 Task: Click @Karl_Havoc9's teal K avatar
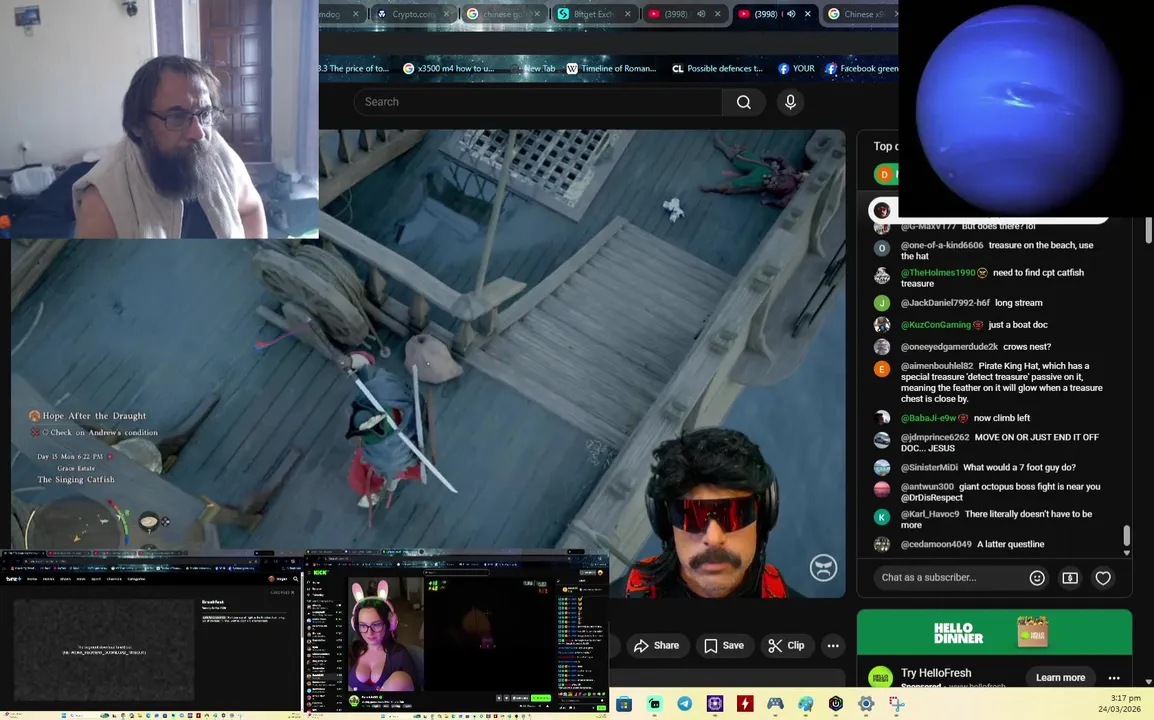point(882,518)
